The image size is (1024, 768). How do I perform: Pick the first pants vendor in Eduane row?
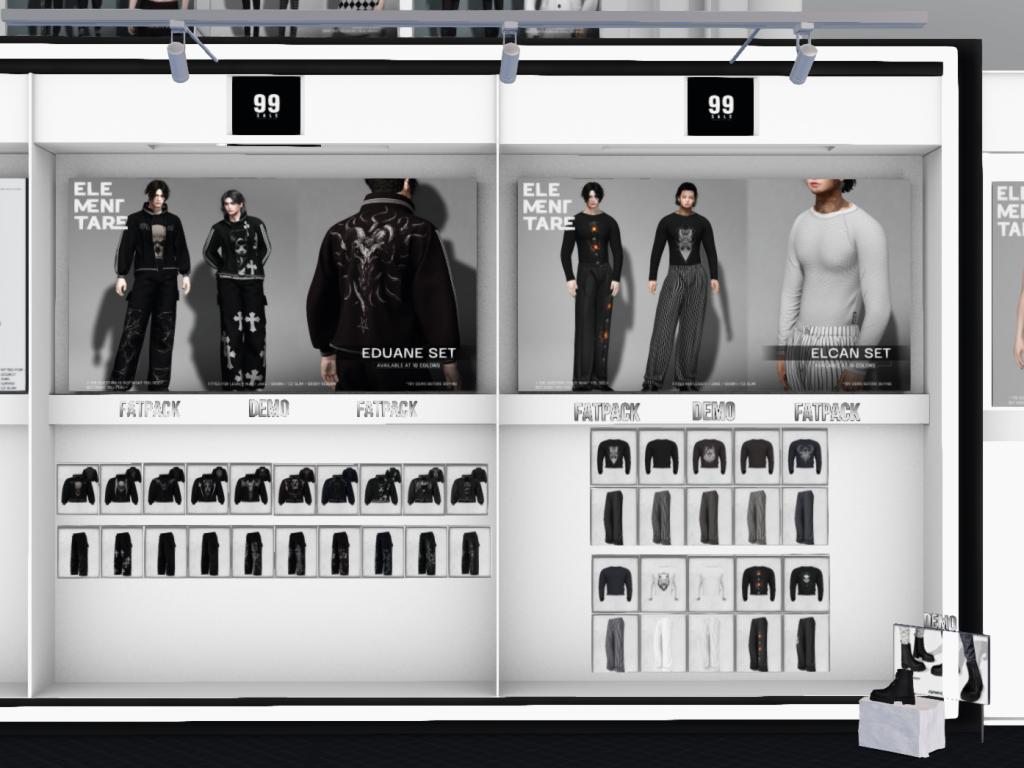[x=78, y=552]
